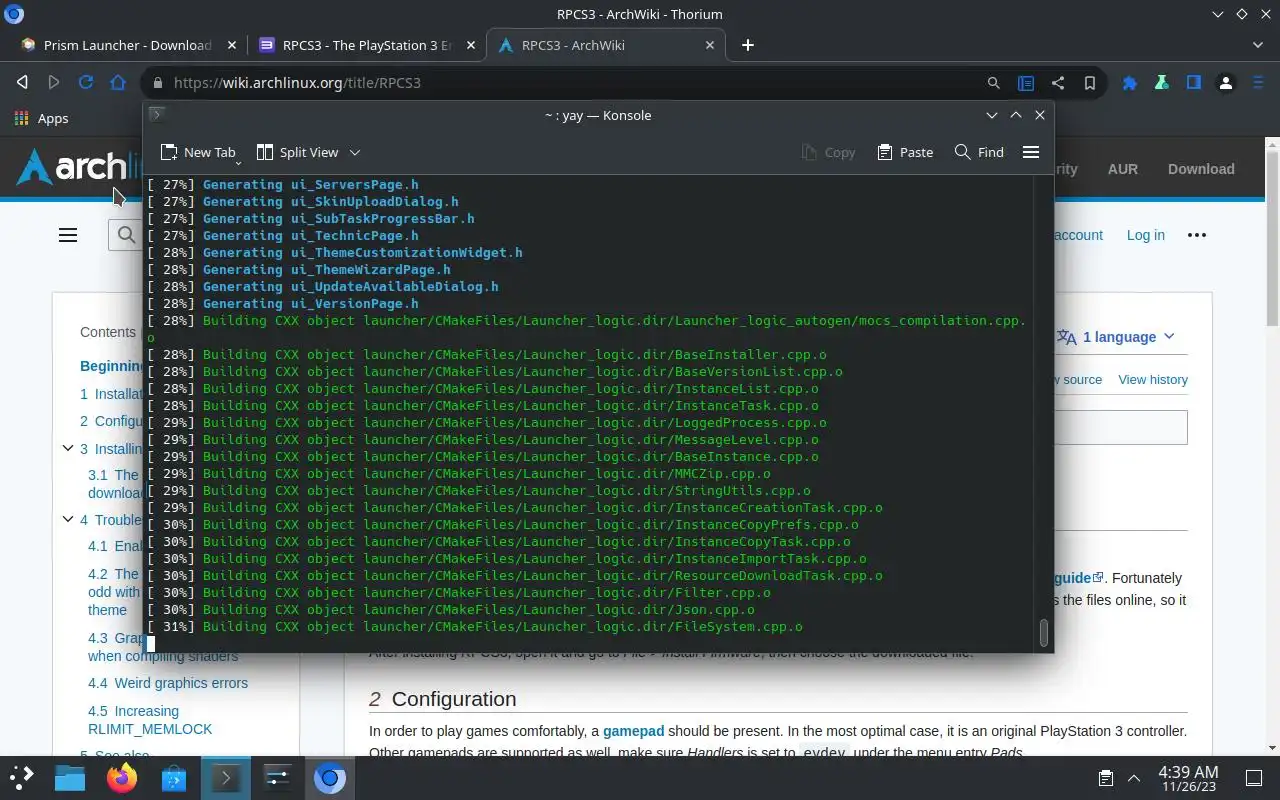Screen dimensions: 1280x800
Task: Open the gamepad wiki link
Action: (633, 731)
